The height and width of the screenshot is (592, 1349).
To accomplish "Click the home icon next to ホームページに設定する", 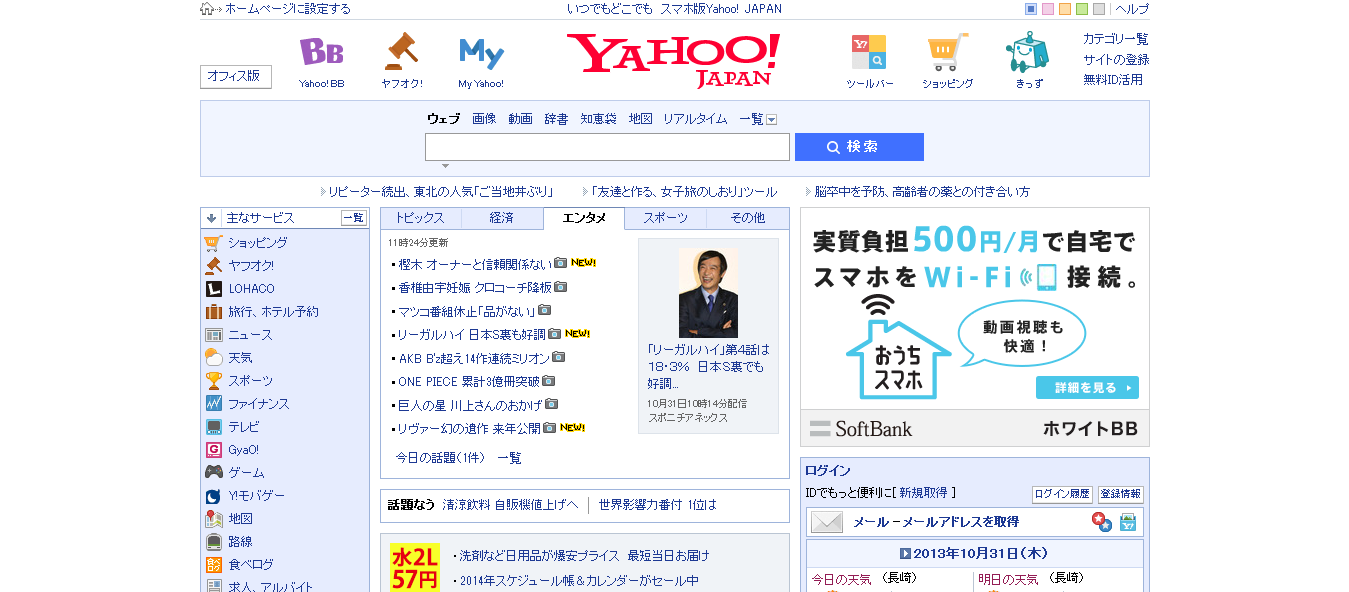I will click(207, 9).
